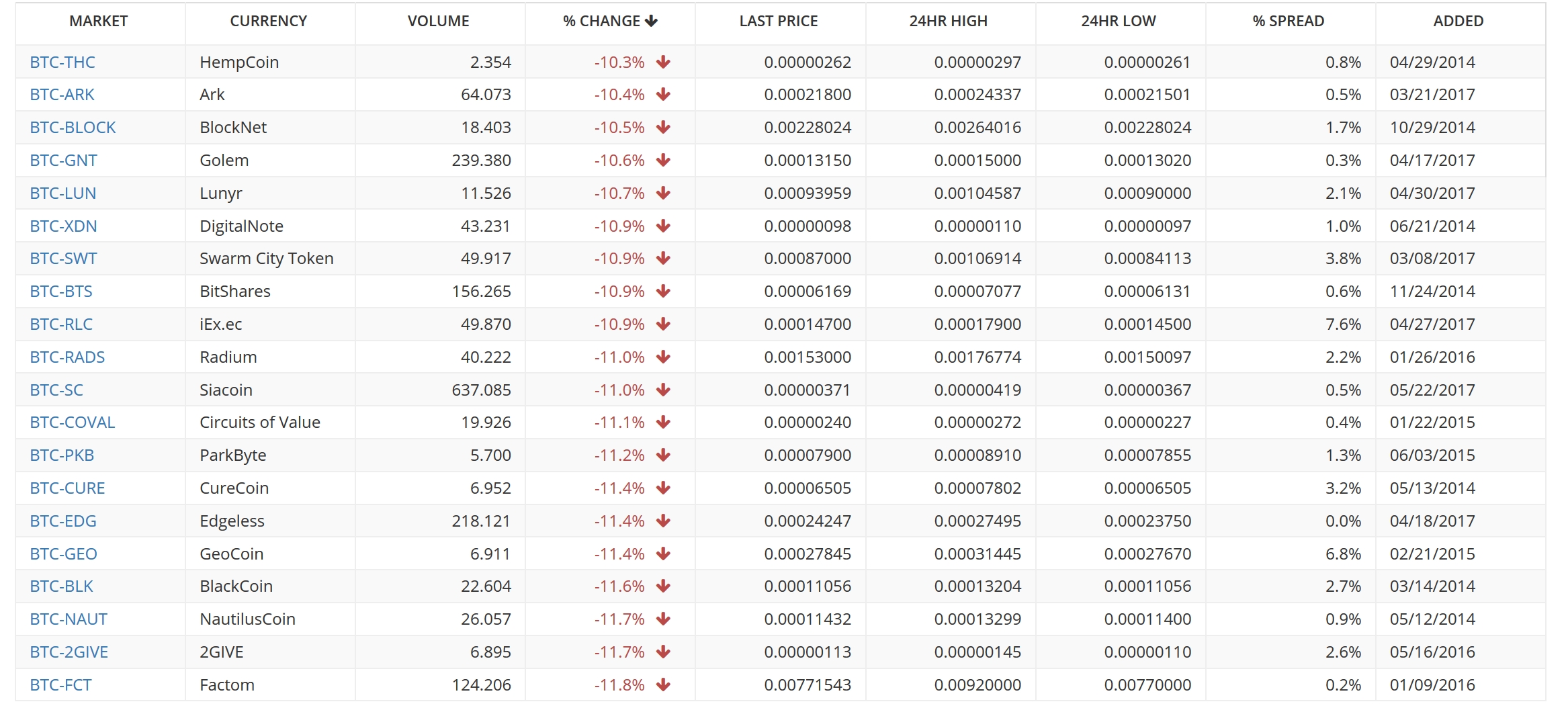Viewport: 1568px width, 706px height.
Task: Sort the table by % CHANGE header
Action: [x=610, y=21]
